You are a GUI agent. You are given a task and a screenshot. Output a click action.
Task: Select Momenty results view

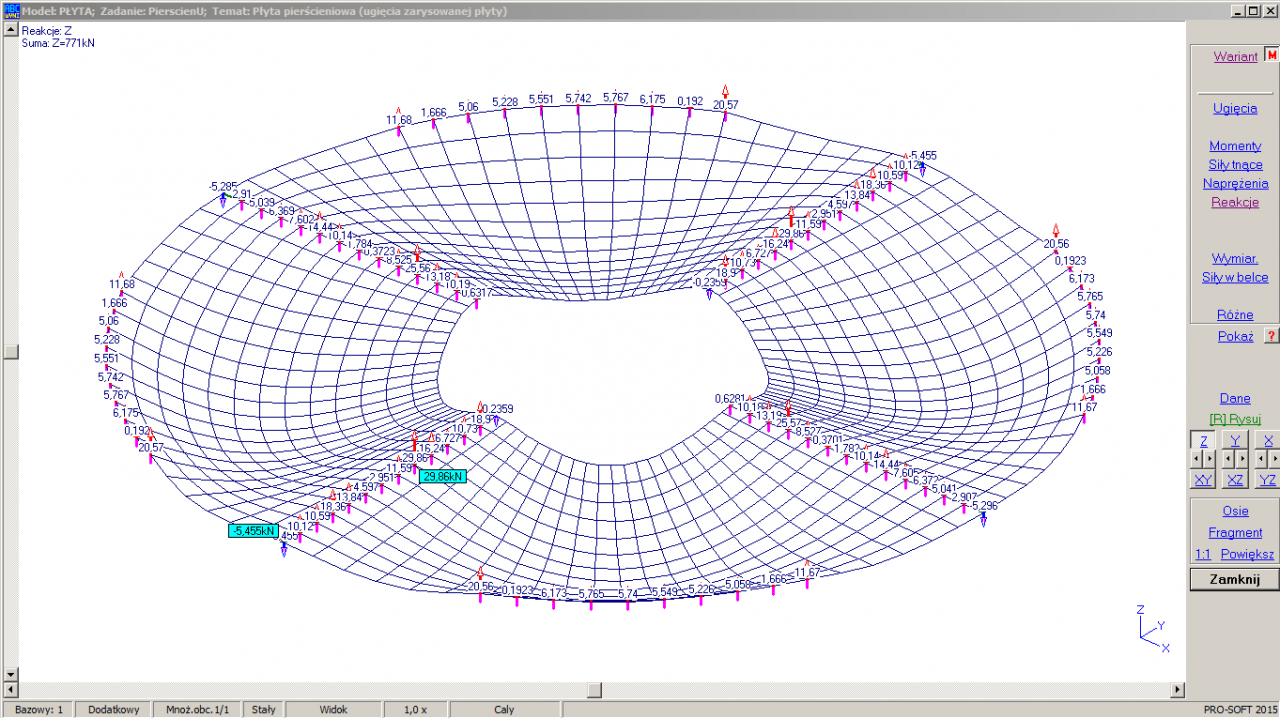pyautogui.click(x=1235, y=146)
